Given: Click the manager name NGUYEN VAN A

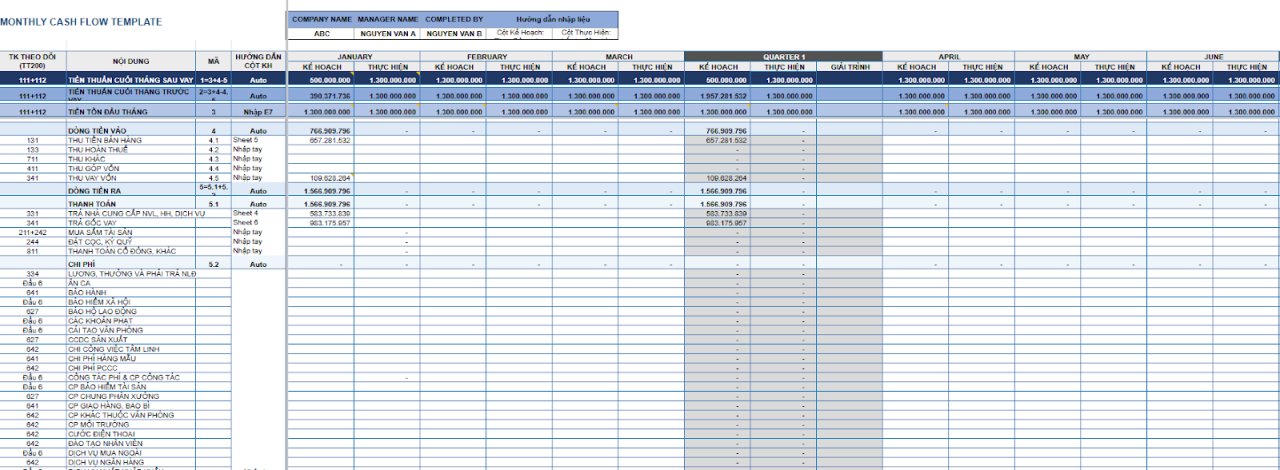Looking at the screenshot, I should (x=387, y=33).
